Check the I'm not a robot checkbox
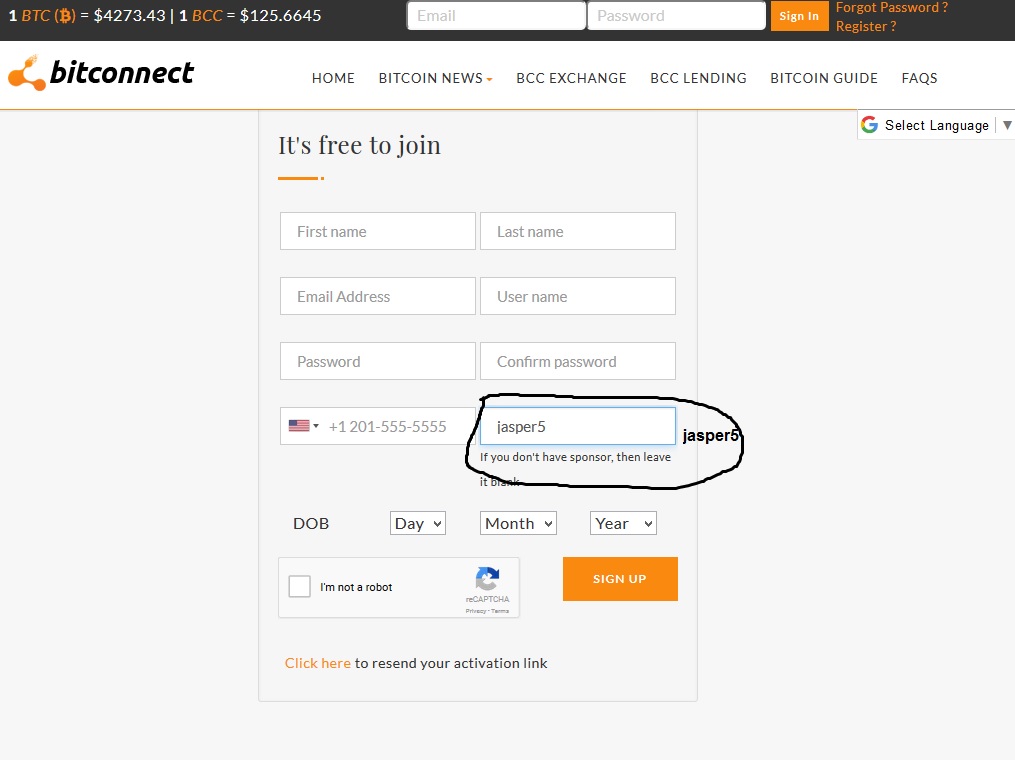 (x=299, y=587)
